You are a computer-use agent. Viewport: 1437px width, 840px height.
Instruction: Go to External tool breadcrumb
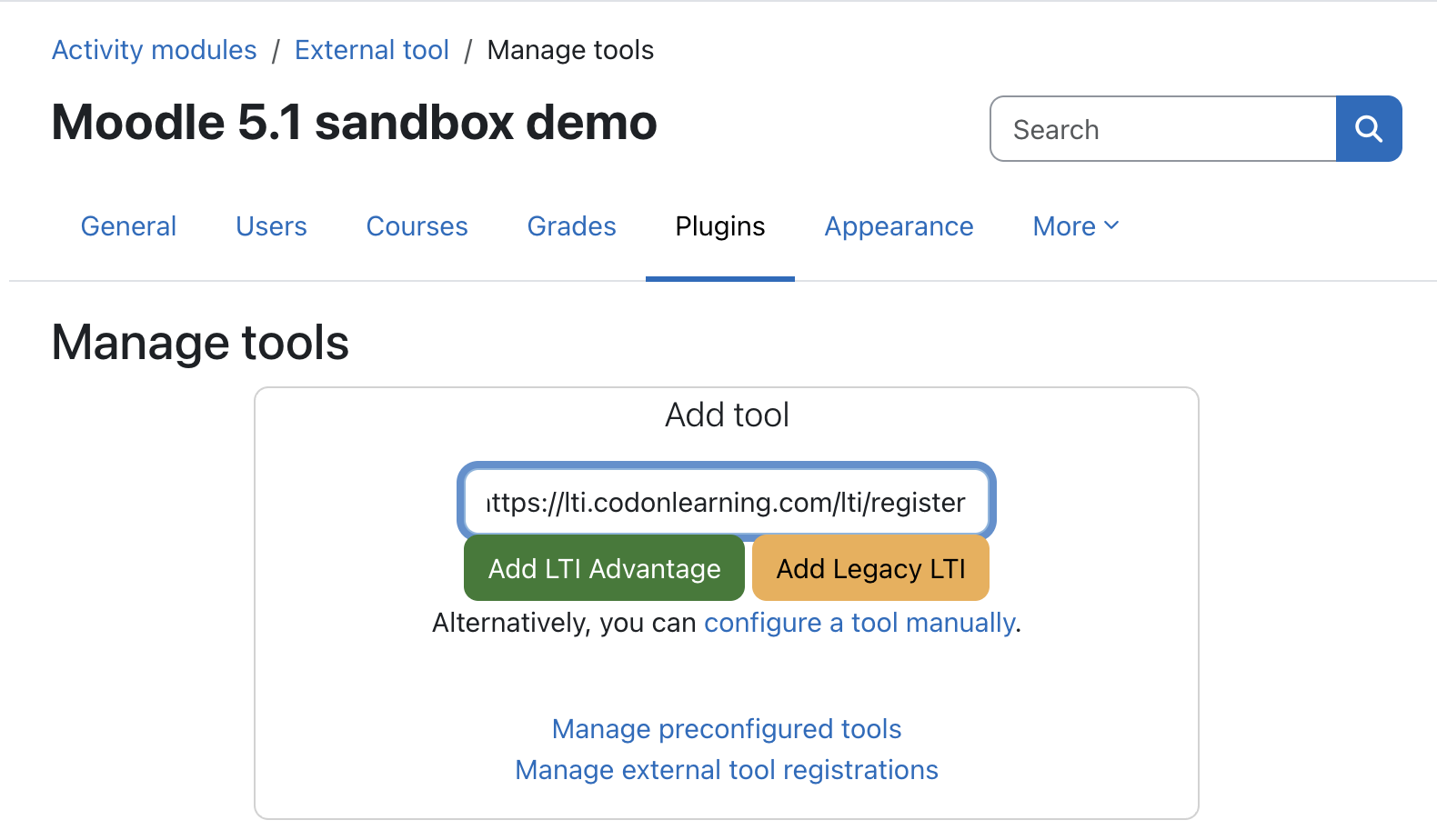(x=372, y=50)
